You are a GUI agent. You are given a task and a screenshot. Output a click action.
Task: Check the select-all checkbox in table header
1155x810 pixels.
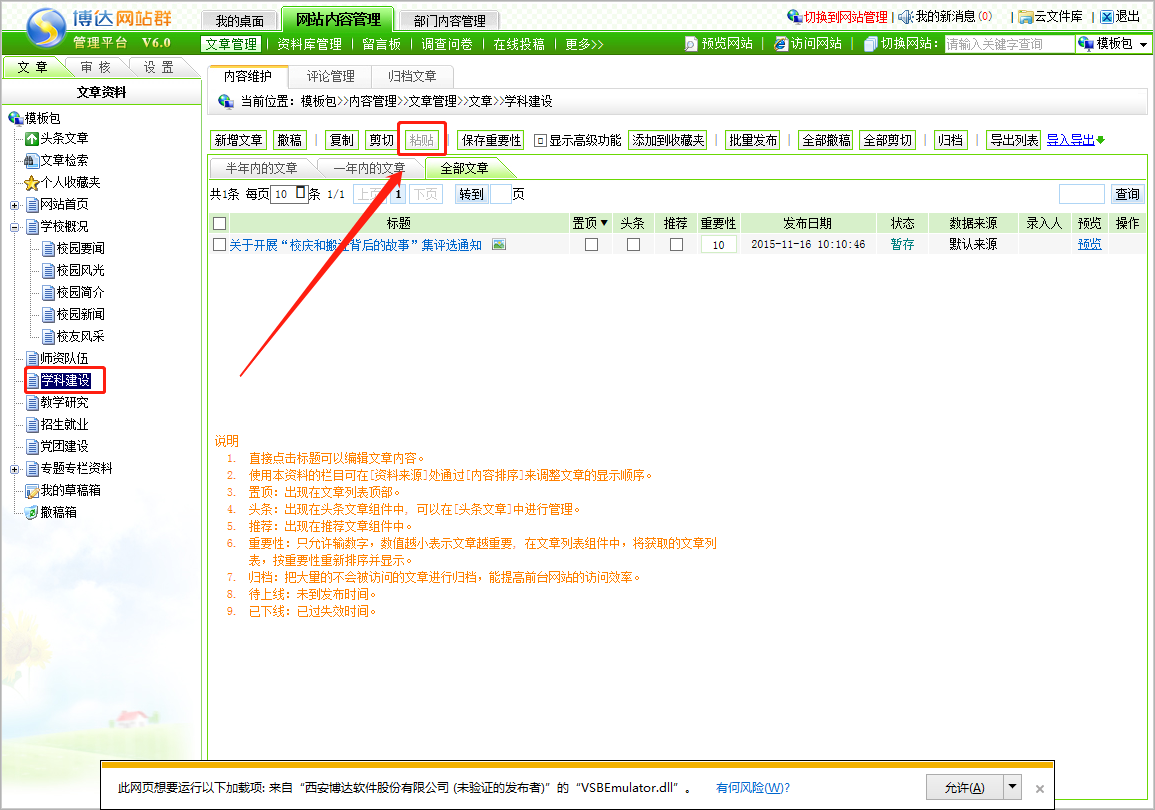(220, 223)
